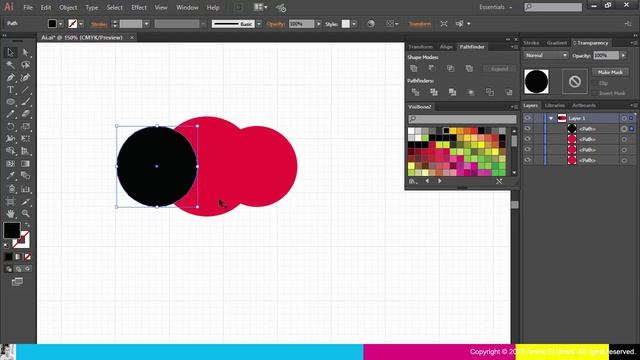Image resolution: width=640 pixels, height=360 pixels.
Task: Select the Selection tool (black arrow)
Action: [11, 53]
